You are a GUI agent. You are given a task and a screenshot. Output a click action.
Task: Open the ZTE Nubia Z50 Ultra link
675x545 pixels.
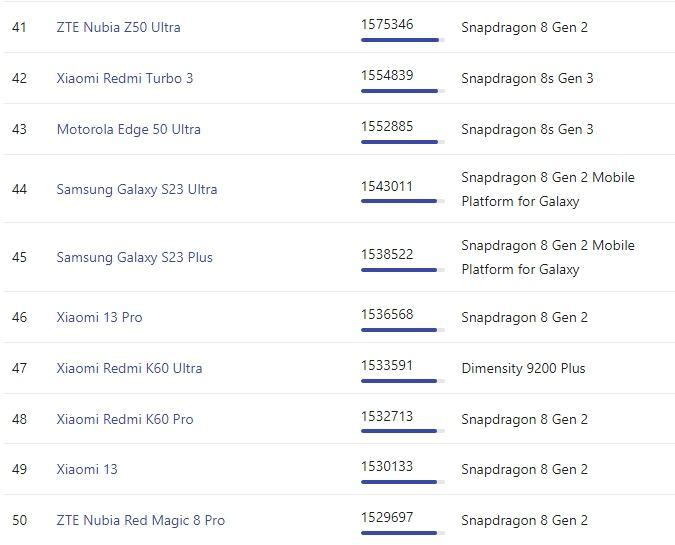pyautogui.click(x=118, y=27)
